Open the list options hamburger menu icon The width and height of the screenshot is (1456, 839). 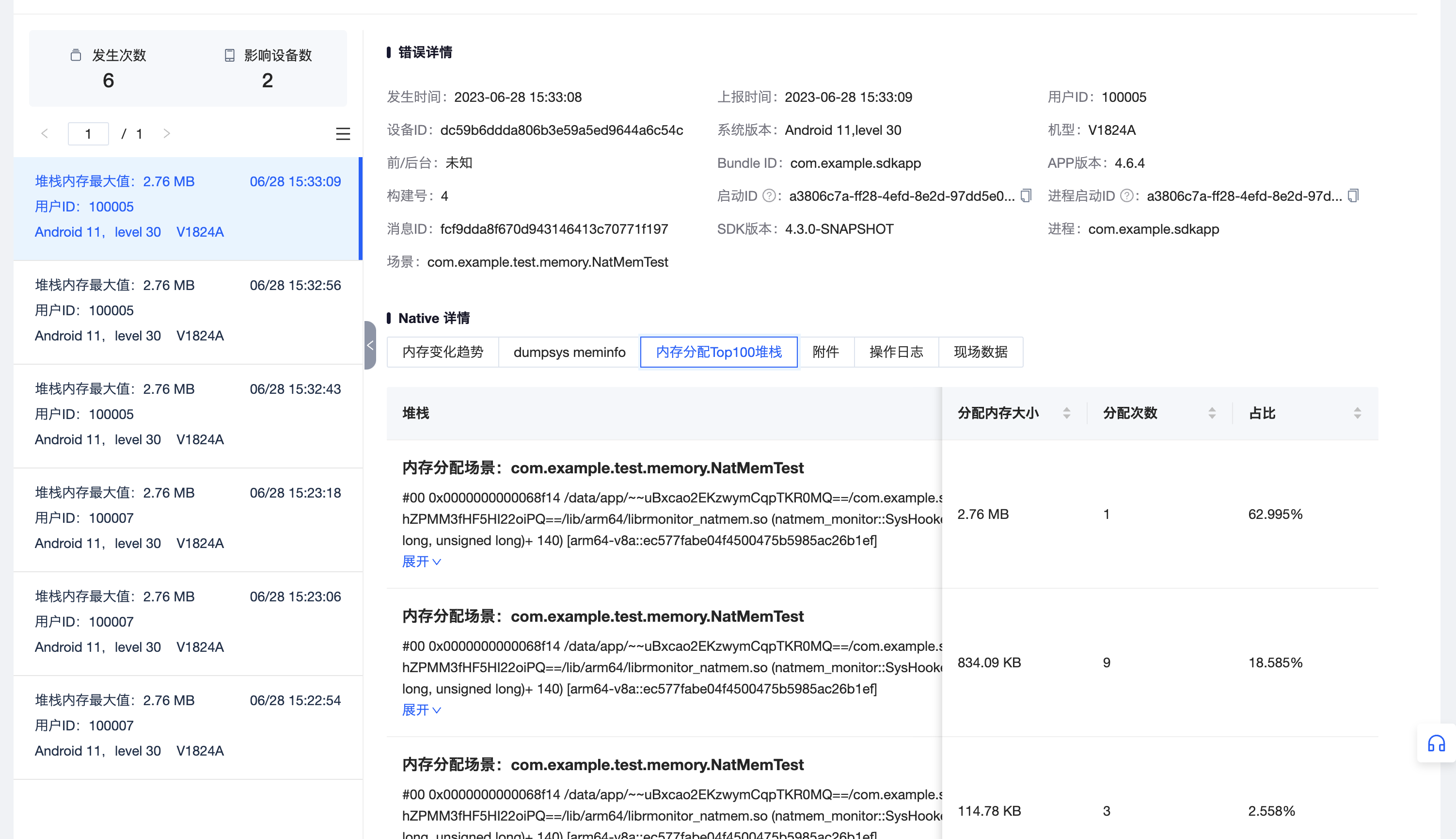click(x=343, y=134)
